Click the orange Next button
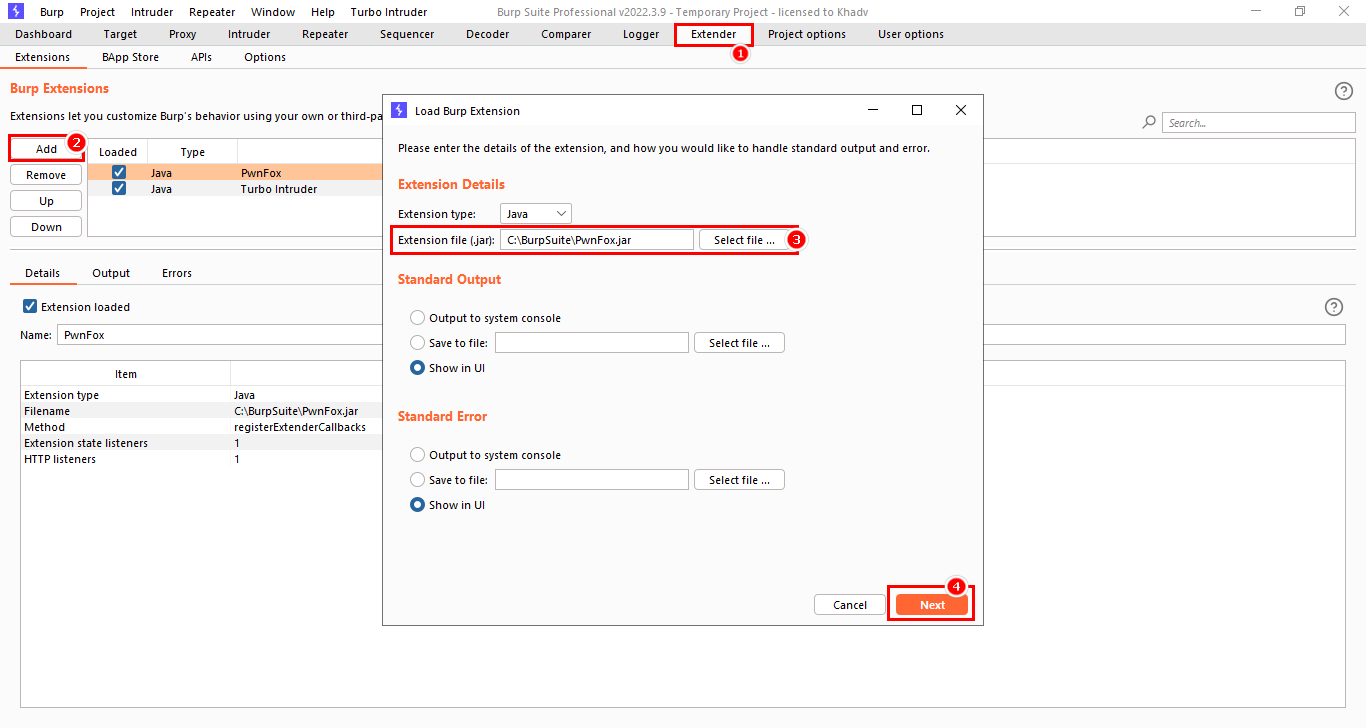This screenshot has height=728, width=1366. tap(932, 605)
